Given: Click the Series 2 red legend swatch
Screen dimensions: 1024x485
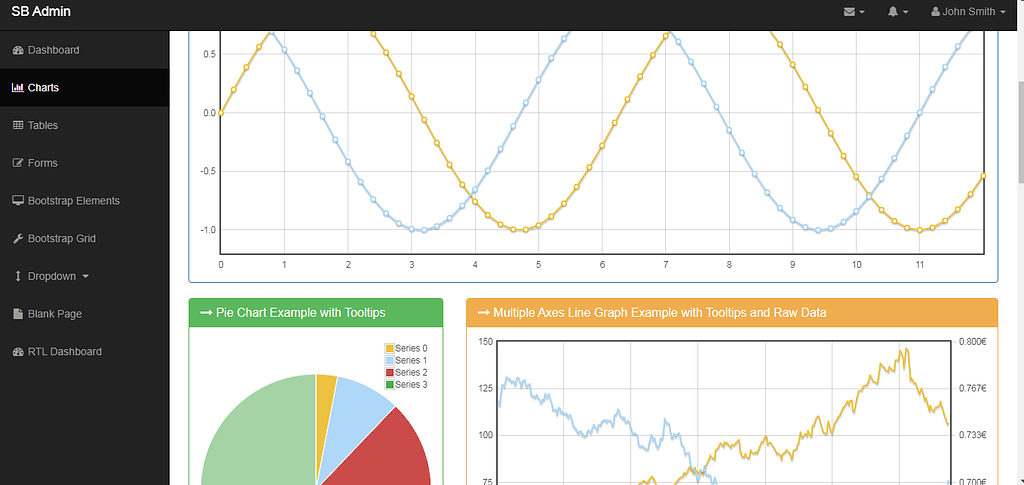Looking at the screenshot, I should (x=390, y=373).
